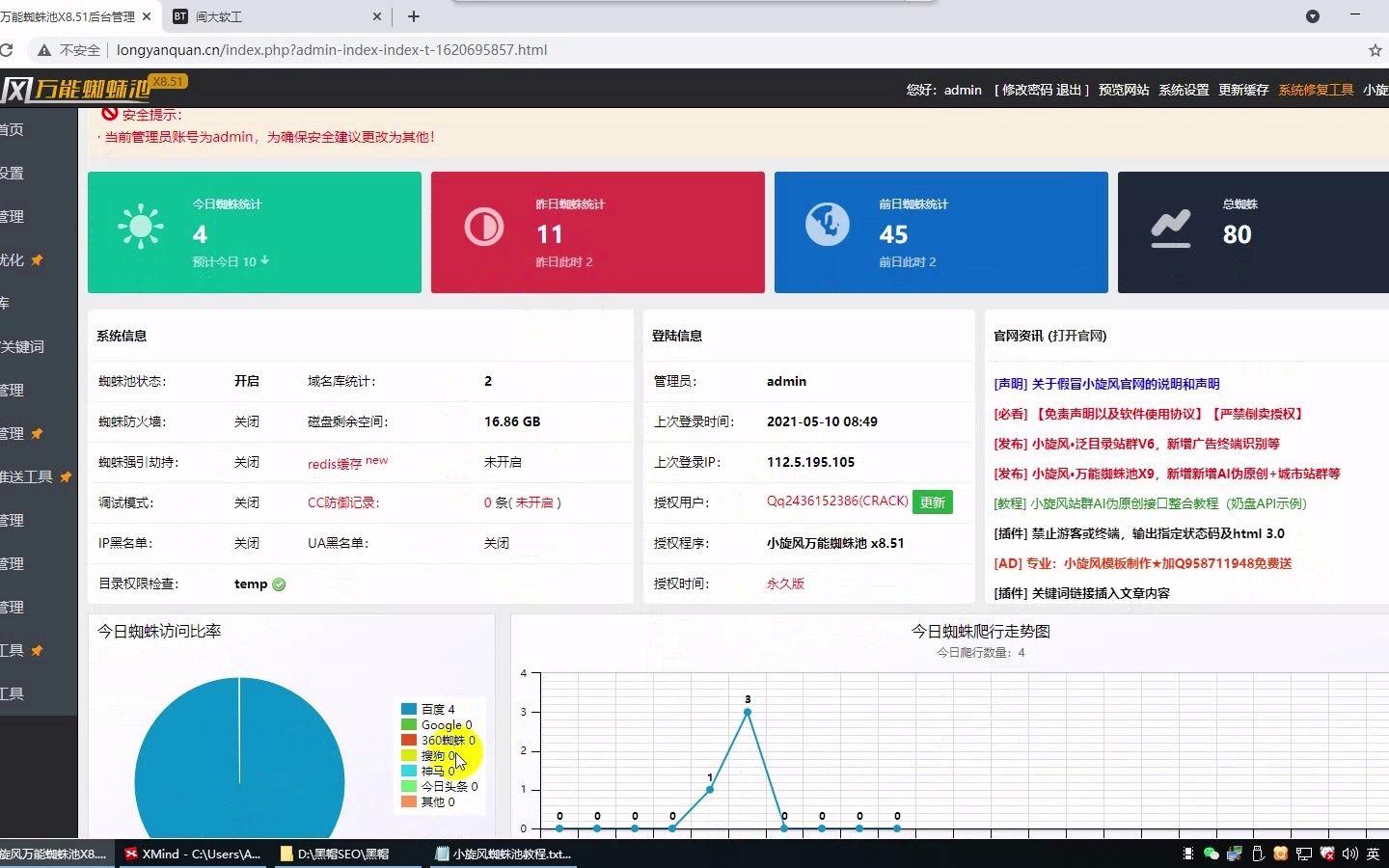The height and width of the screenshot is (868, 1389).
Task: Open 首页 in the left sidebar
Action: click(x=13, y=129)
